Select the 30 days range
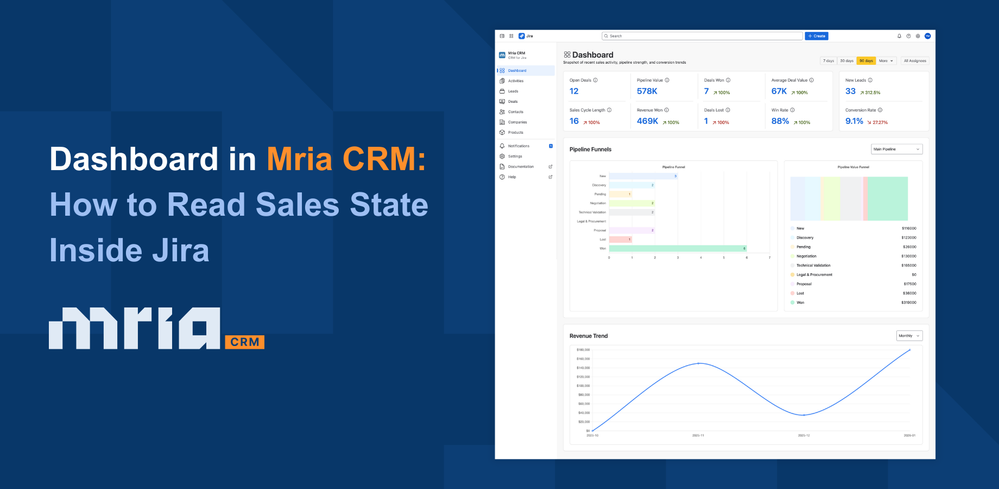The image size is (999, 489). point(846,60)
